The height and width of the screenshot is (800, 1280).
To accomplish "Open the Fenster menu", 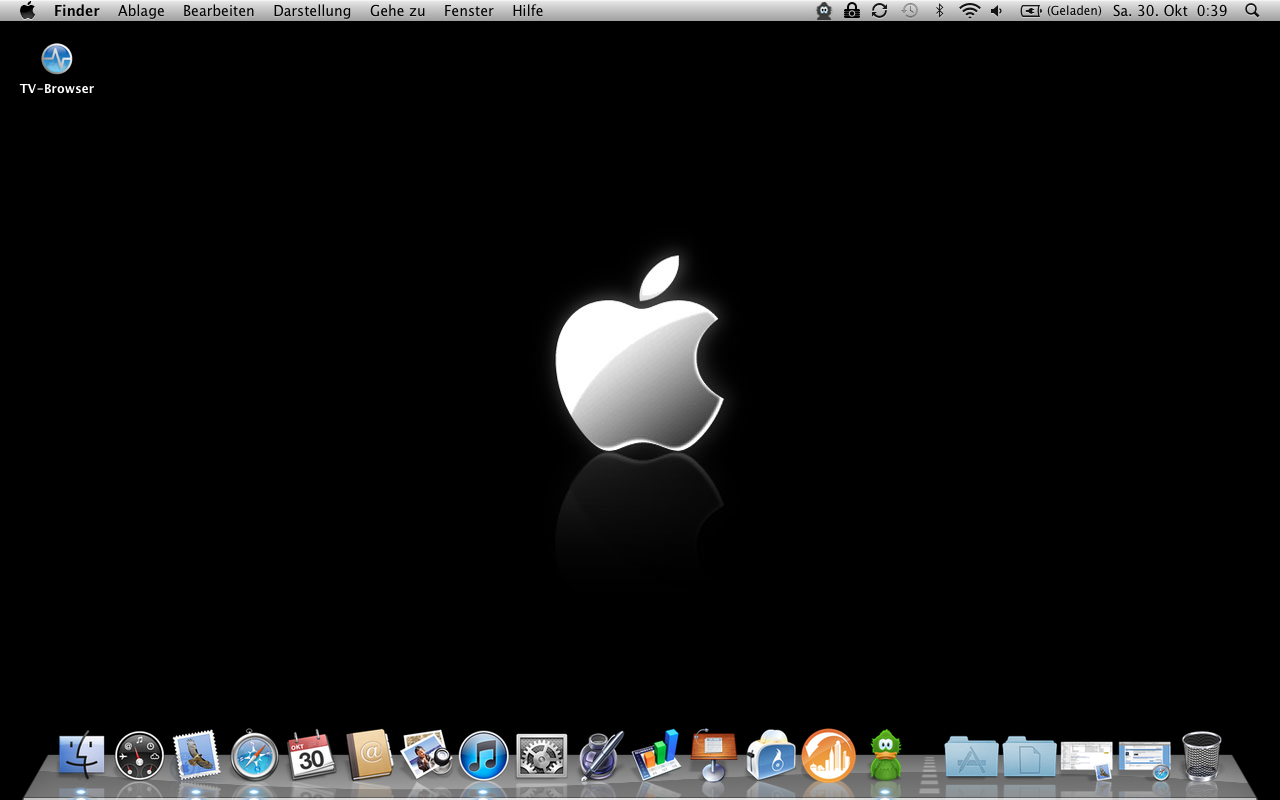I will coord(469,11).
